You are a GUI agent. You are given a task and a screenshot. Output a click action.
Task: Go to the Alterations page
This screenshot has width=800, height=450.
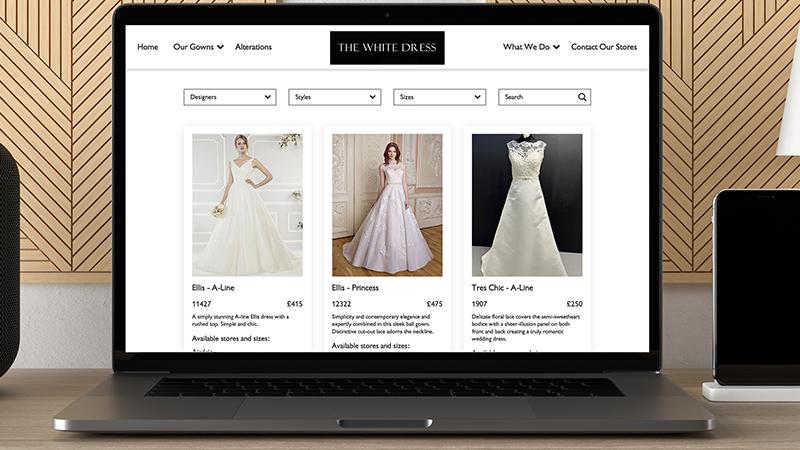click(253, 47)
